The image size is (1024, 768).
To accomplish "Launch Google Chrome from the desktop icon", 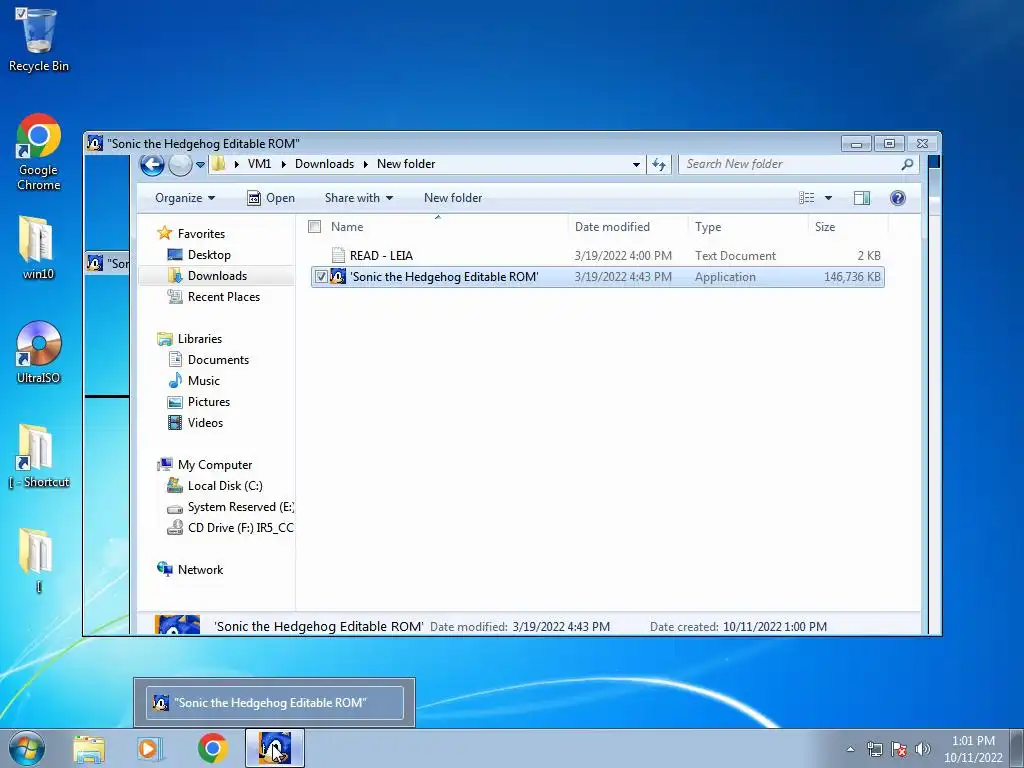I will [39, 152].
